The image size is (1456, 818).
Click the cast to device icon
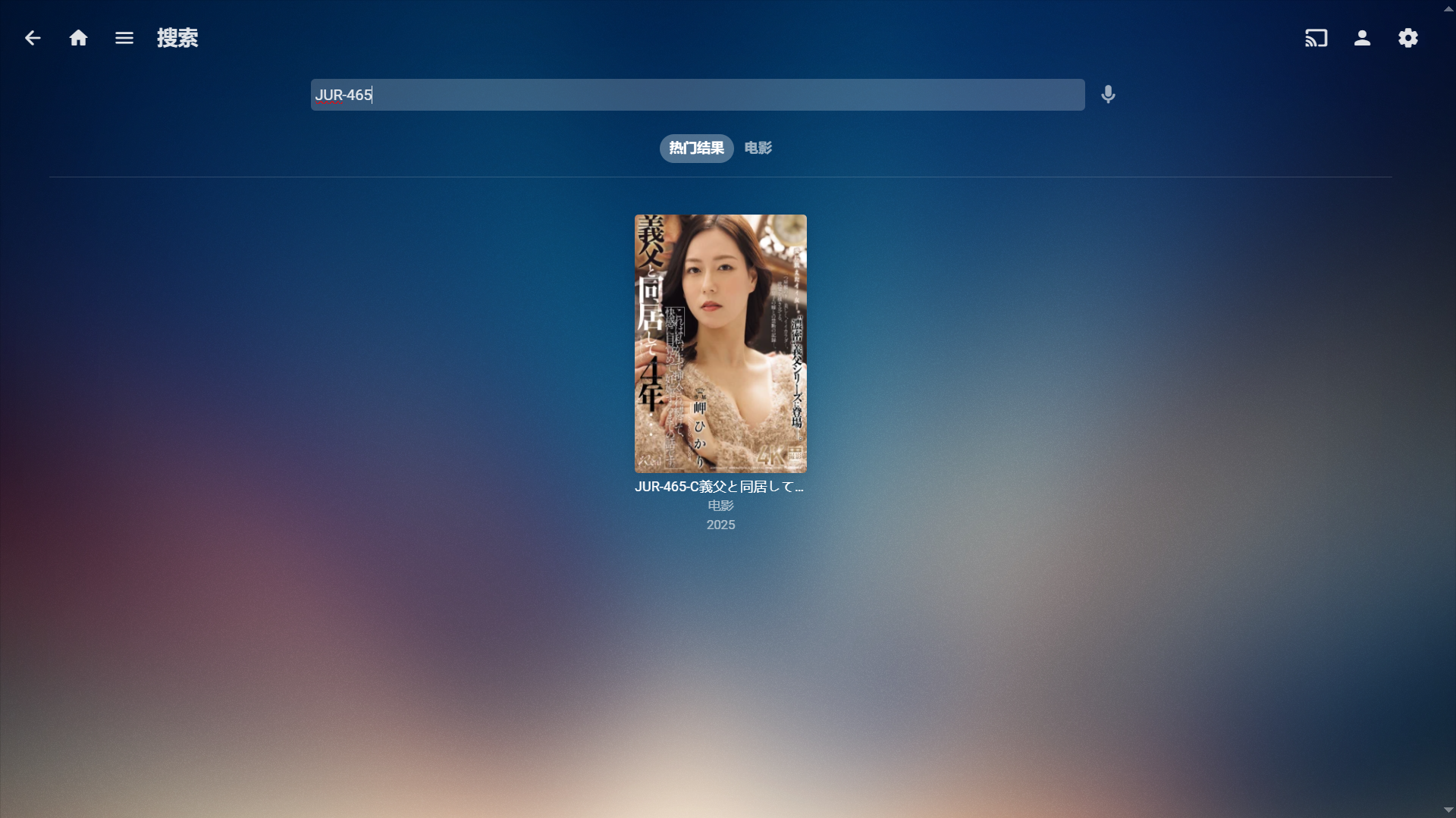coord(1316,38)
